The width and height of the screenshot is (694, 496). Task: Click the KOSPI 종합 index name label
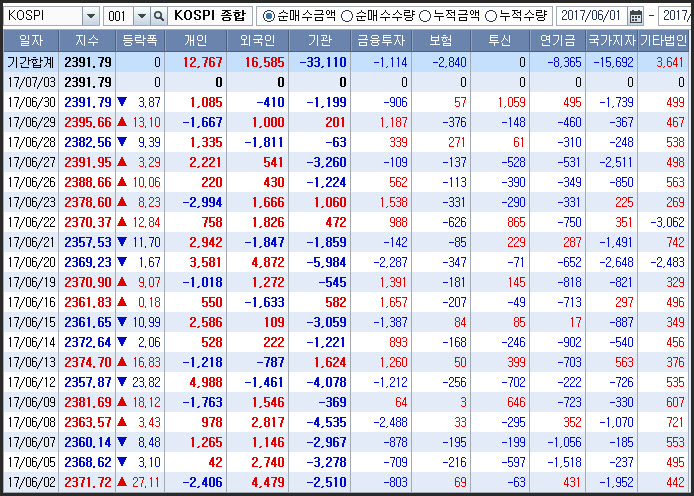(x=210, y=16)
